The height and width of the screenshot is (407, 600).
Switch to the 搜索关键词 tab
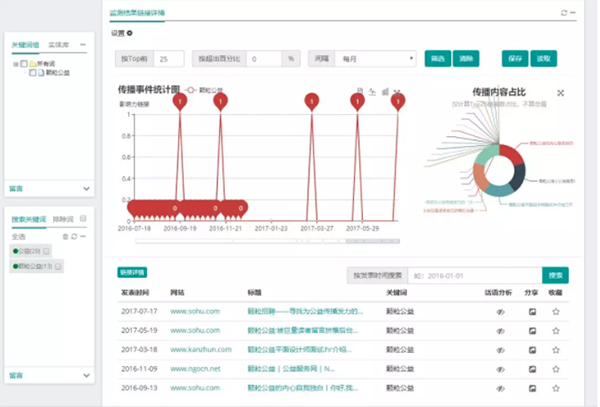[28, 219]
